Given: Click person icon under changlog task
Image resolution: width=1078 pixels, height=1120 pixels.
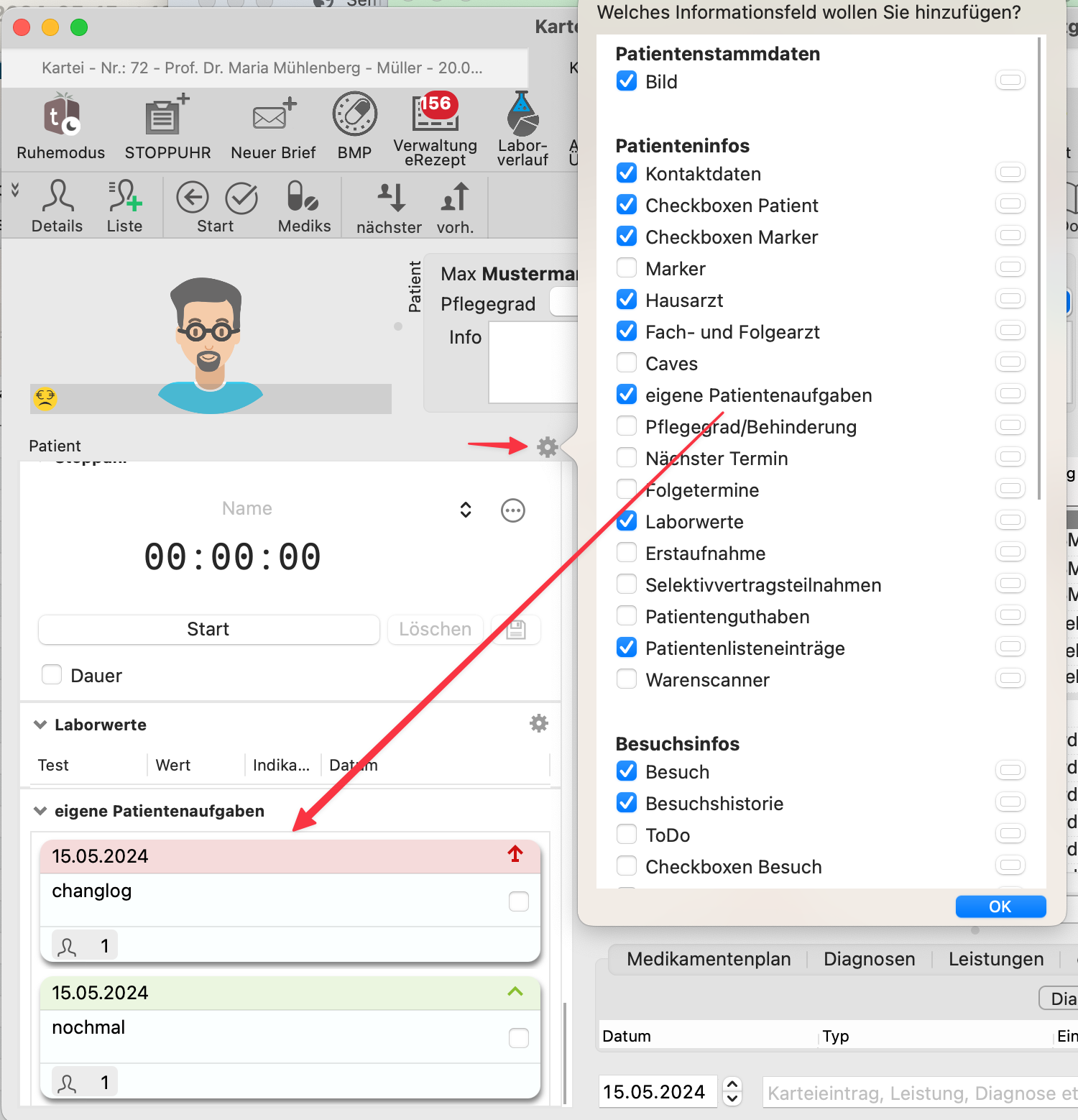Looking at the screenshot, I should [67, 947].
